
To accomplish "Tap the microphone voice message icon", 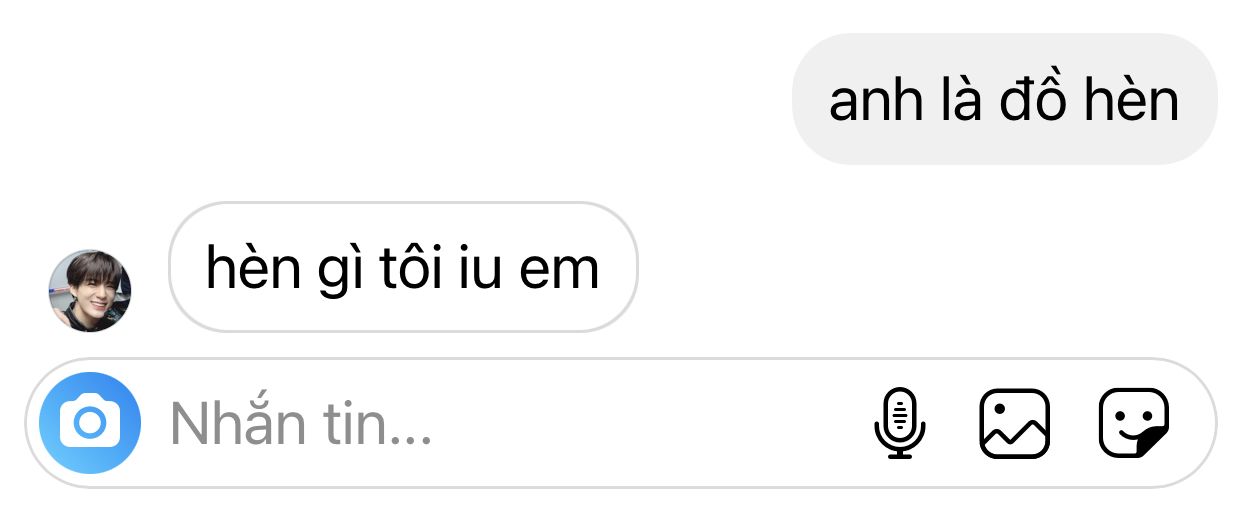I will (x=900, y=423).
